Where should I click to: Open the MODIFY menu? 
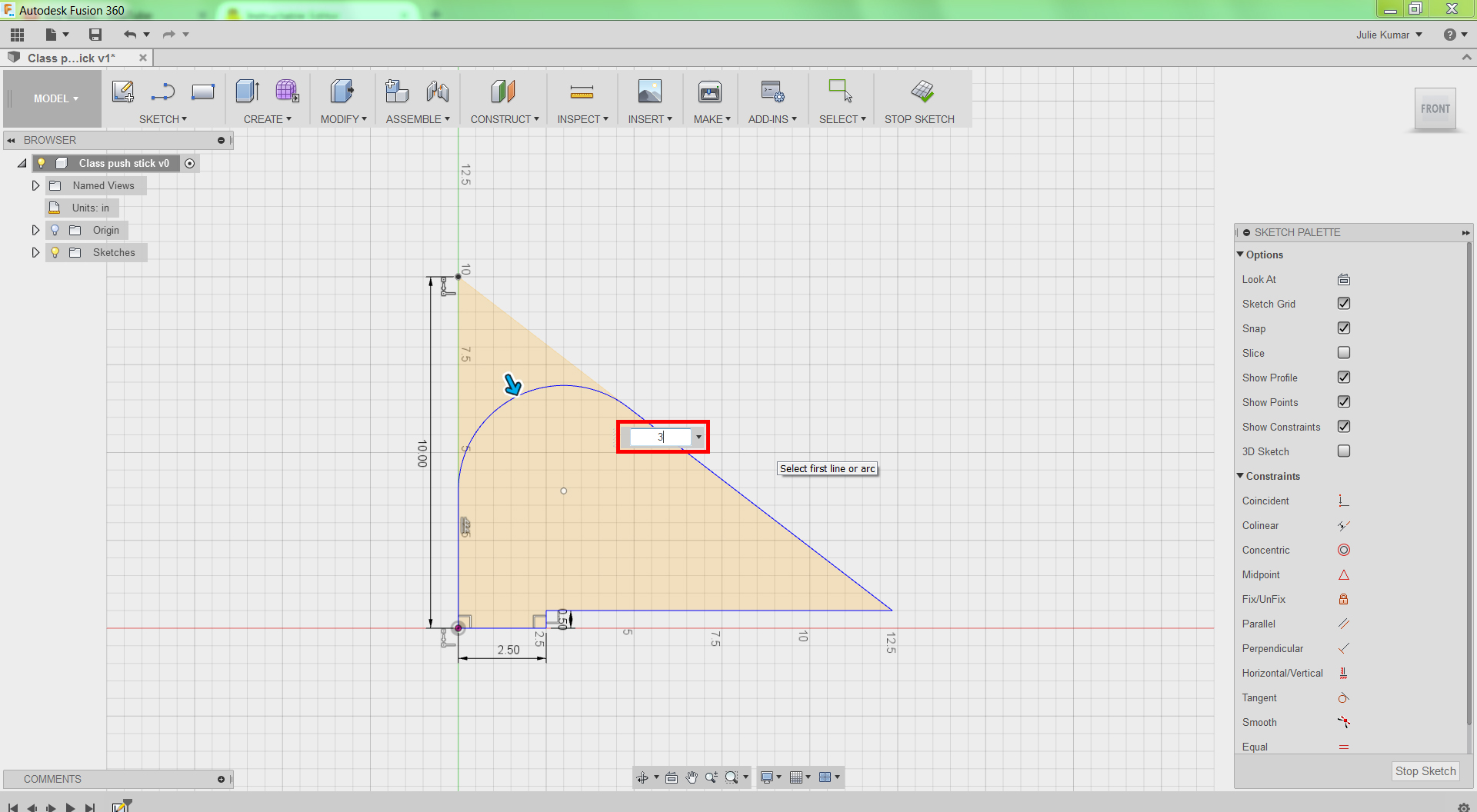(344, 119)
